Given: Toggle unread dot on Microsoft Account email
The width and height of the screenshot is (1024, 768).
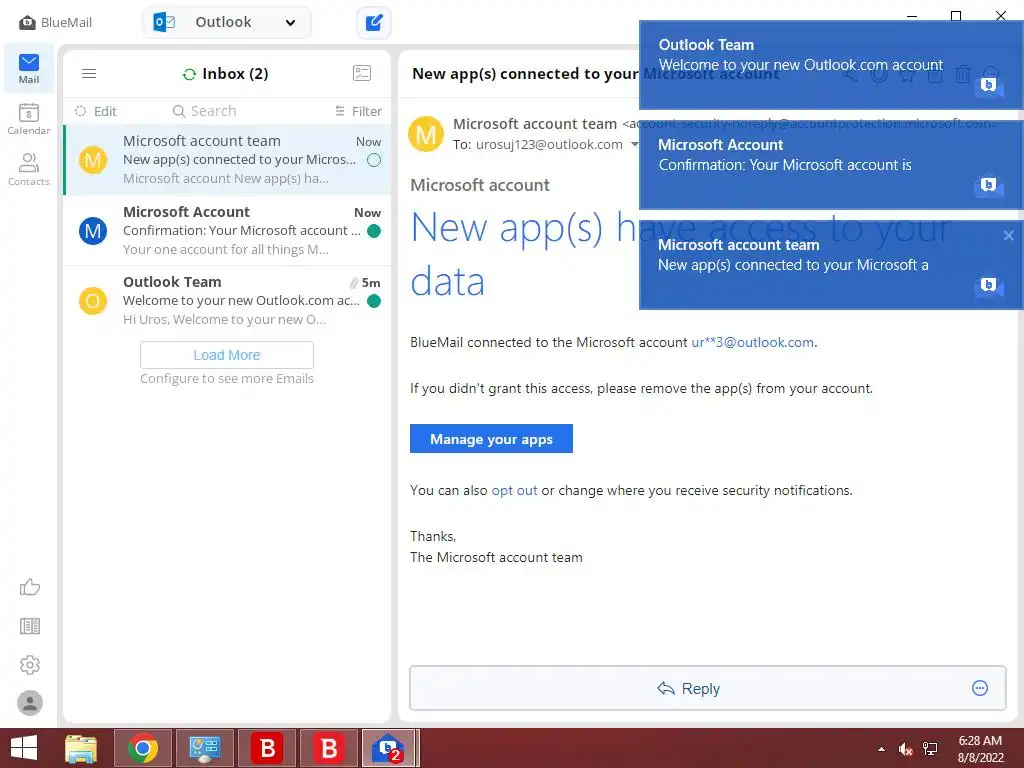Looking at the screenshot, I should [374, 231].
